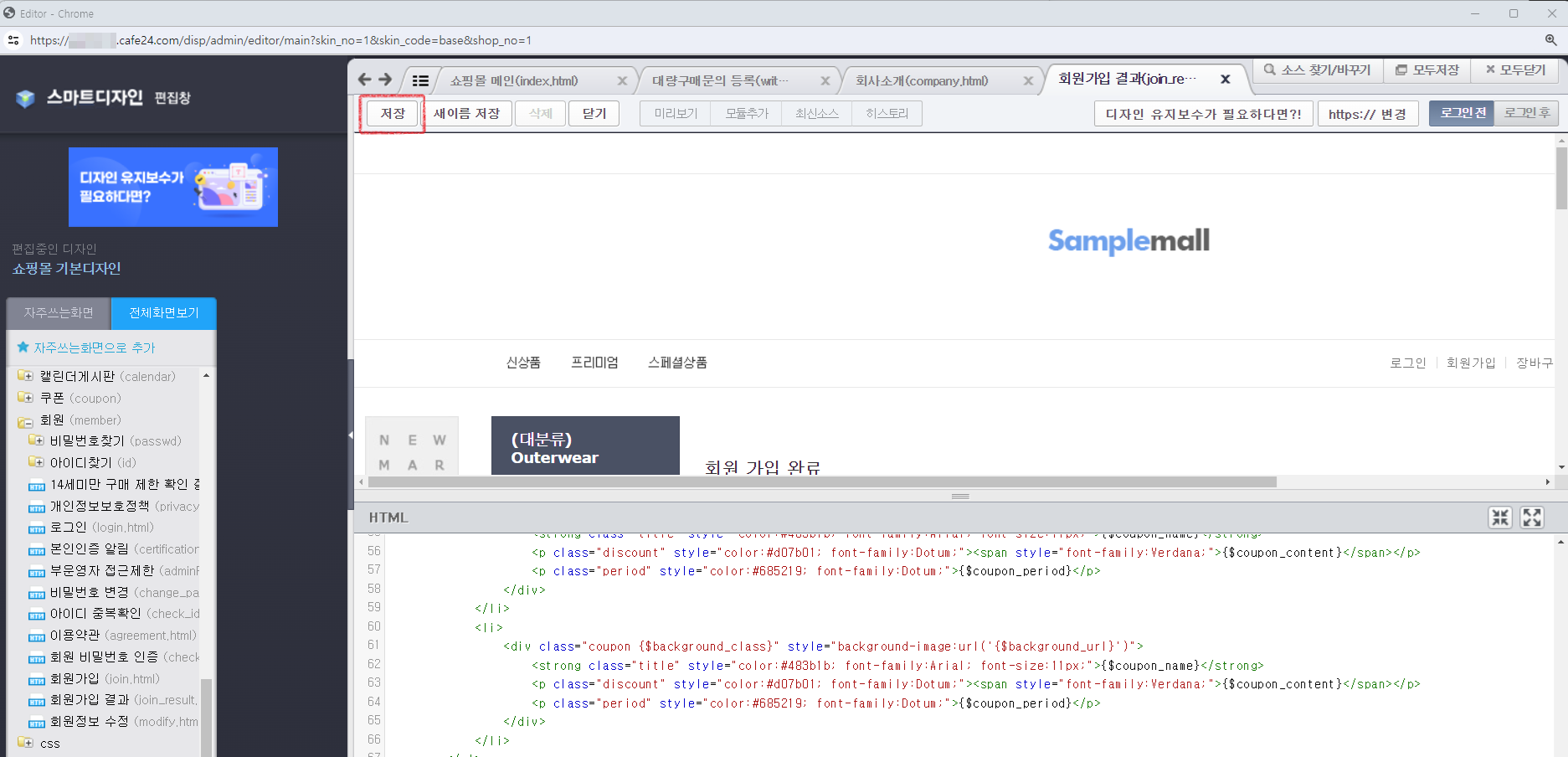
Task: Click 자주쓰는화면으로 추가 star link
Action: (86, 348)
